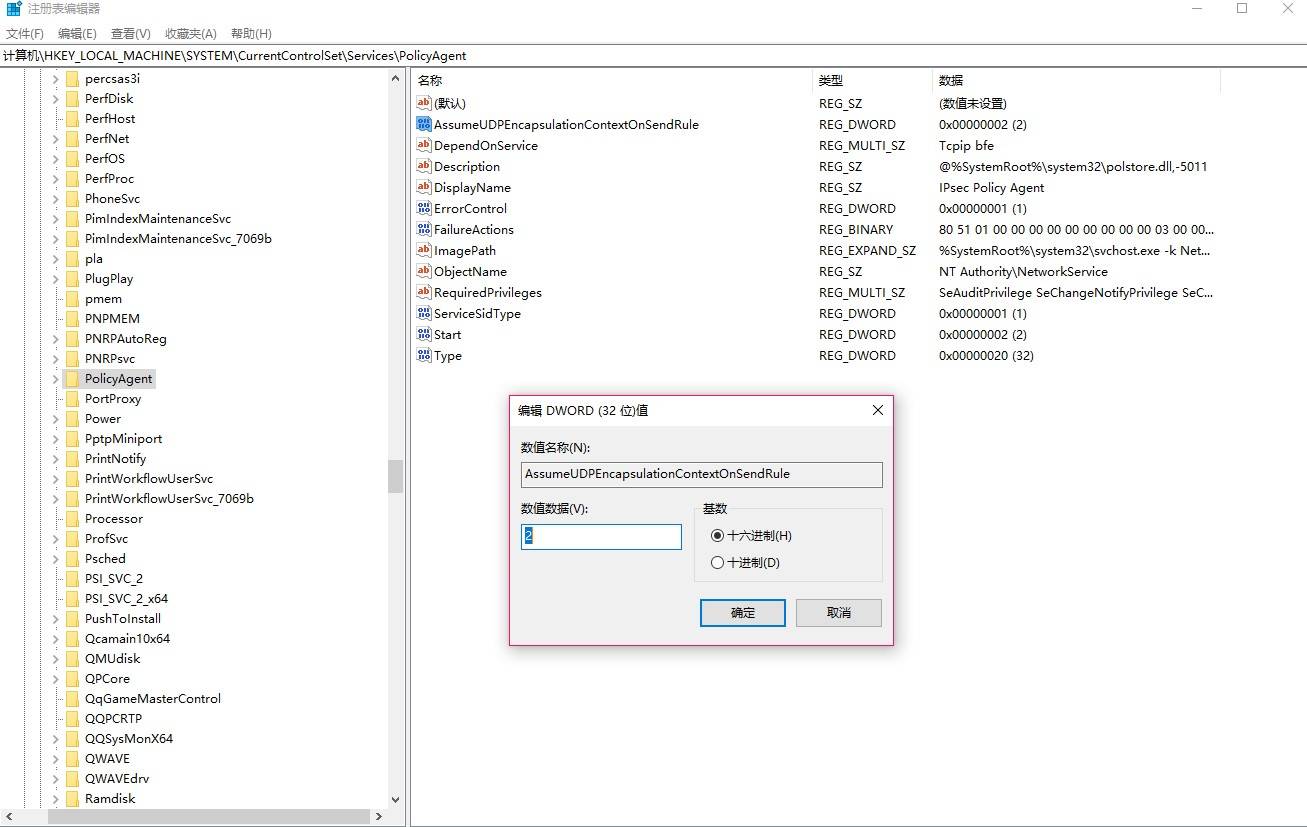Open the 查看 menu
The image size is (1307, 827).
pyautogui.click(x=130, y=33)
